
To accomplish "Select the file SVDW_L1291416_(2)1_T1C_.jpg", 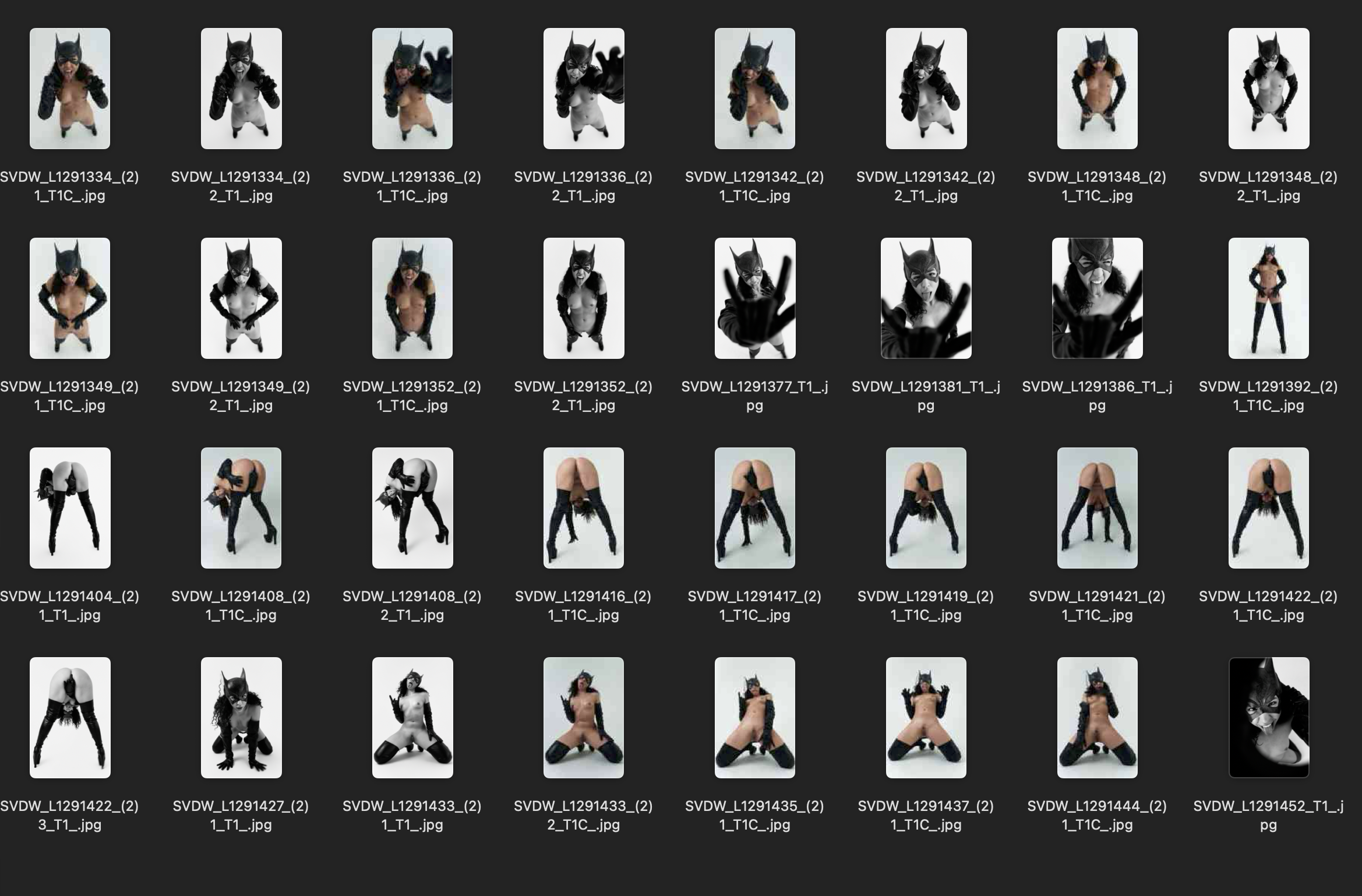I will click(x=583, y=508).
